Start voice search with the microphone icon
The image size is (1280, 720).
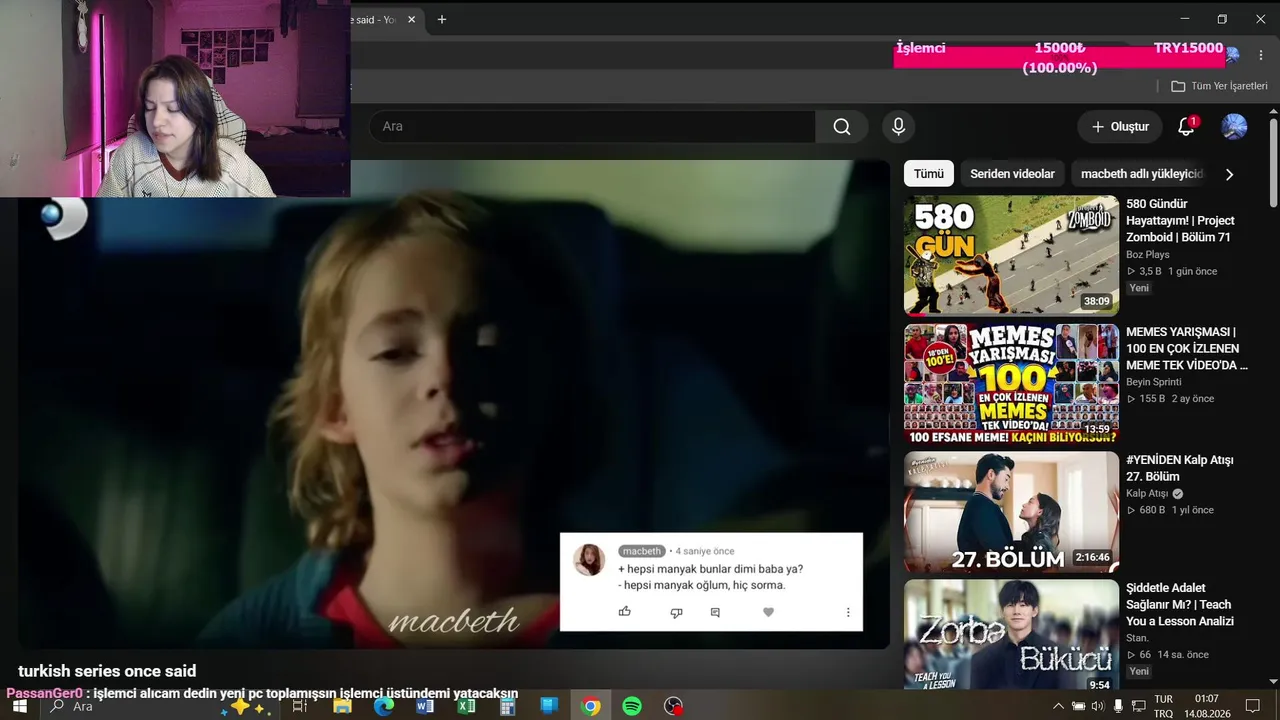[x=898, y=127]
